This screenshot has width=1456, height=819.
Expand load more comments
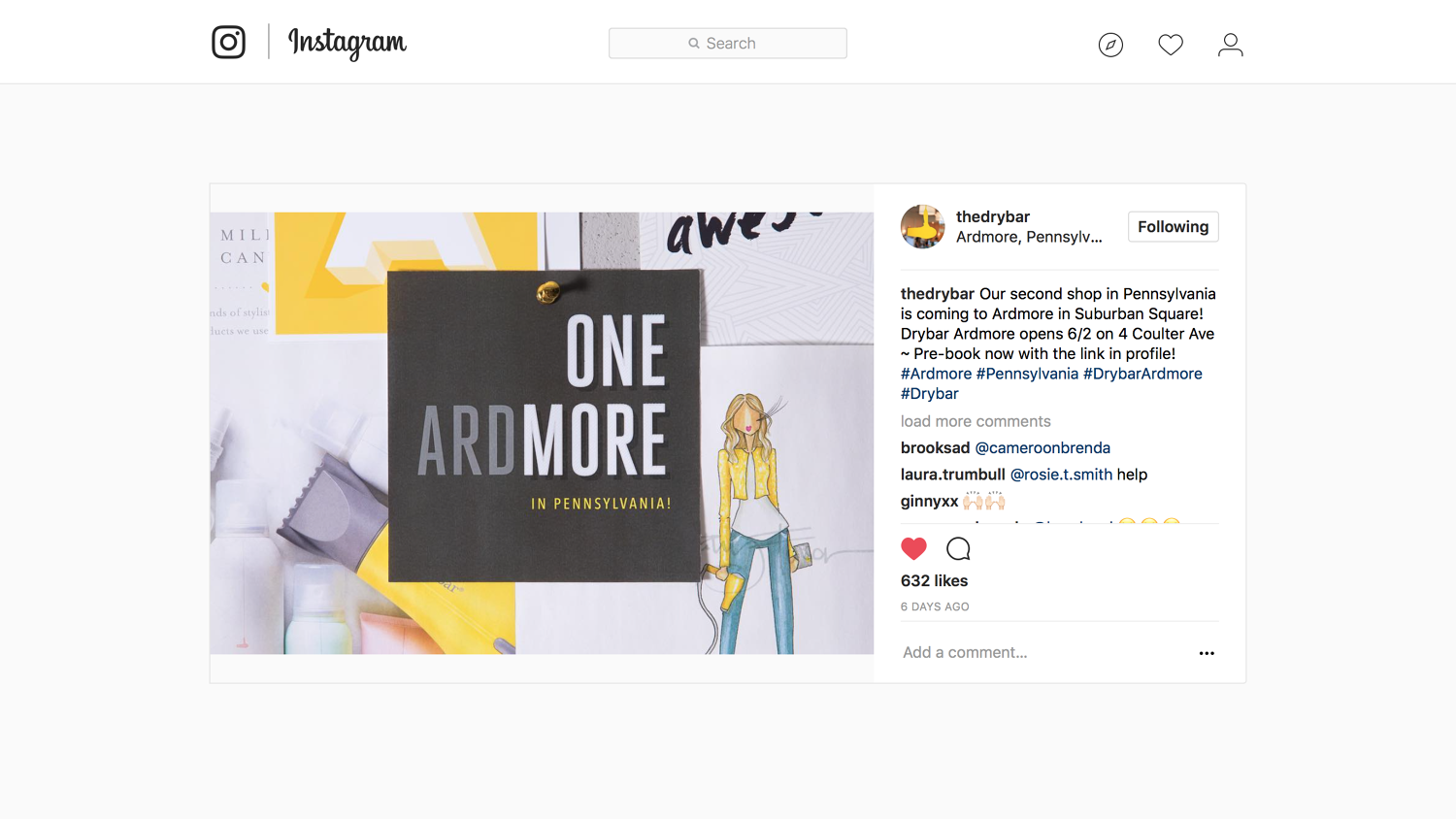pyautogui.click(x=976, y=421)
